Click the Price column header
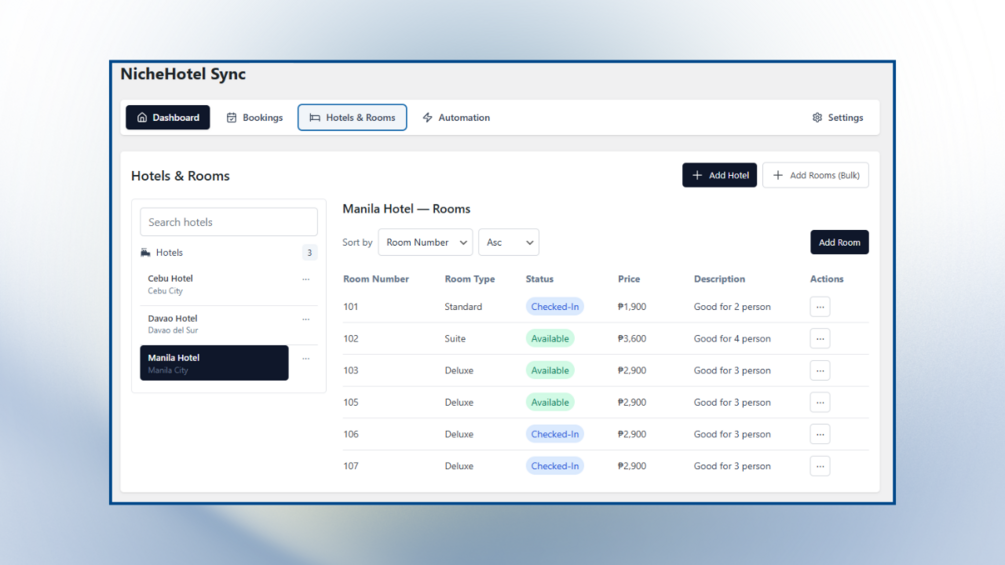The image size is (1005, 565). (629, 279)
